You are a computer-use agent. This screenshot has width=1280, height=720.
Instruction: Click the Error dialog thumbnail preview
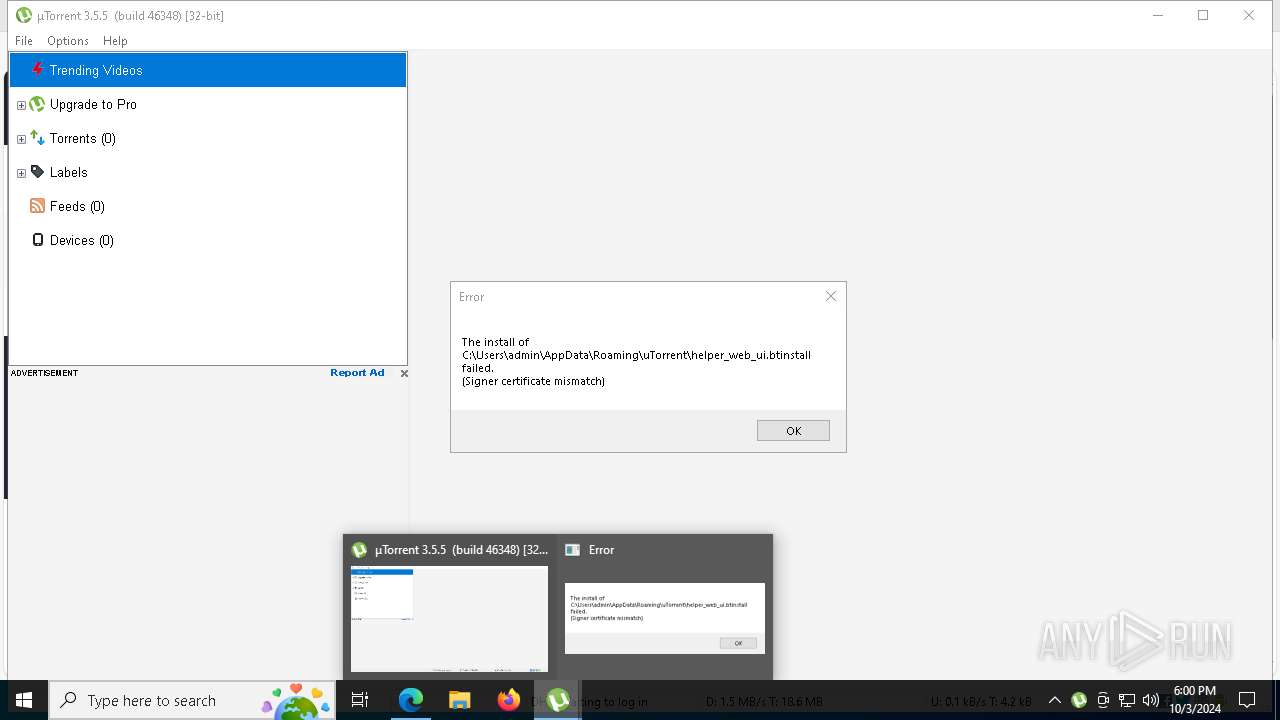(665, 619)
